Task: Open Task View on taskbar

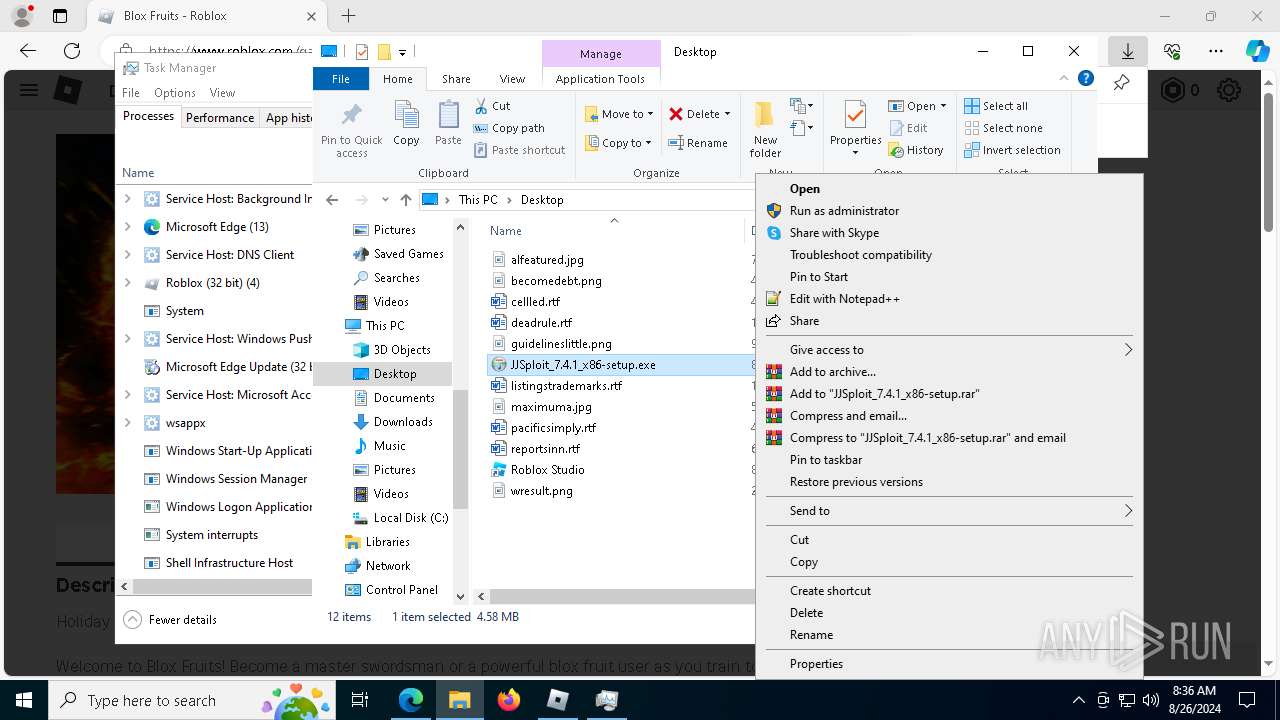Action: click(x=360, y=700)
